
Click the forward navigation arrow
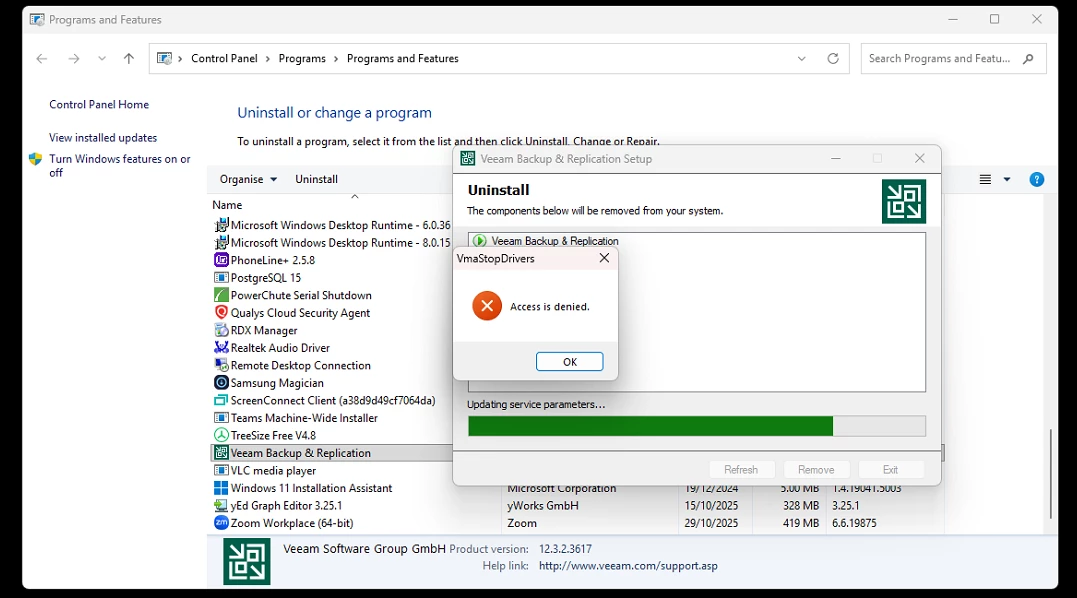[x=73, y=58]
